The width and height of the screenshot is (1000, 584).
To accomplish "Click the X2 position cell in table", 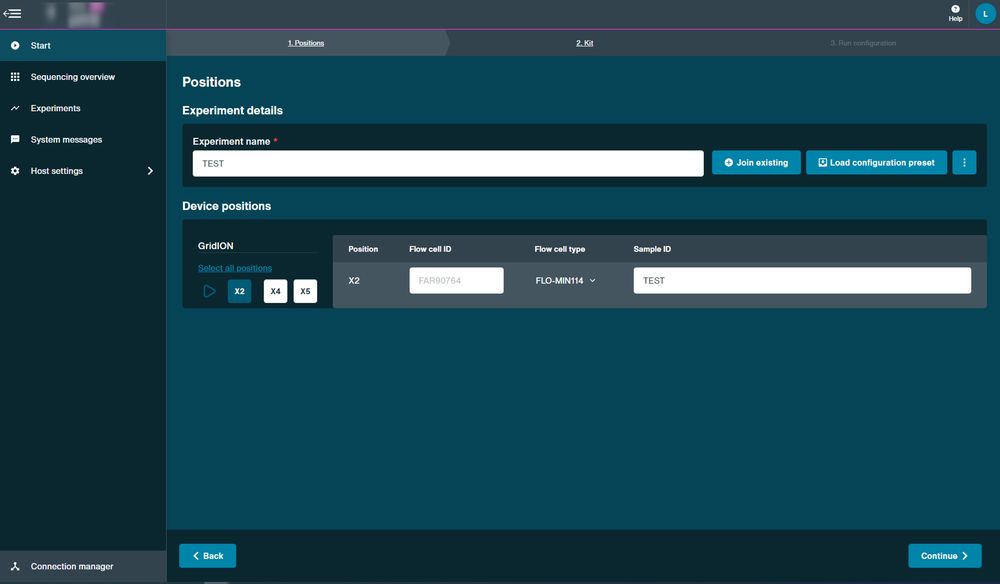I will click(x=354, y=281).
